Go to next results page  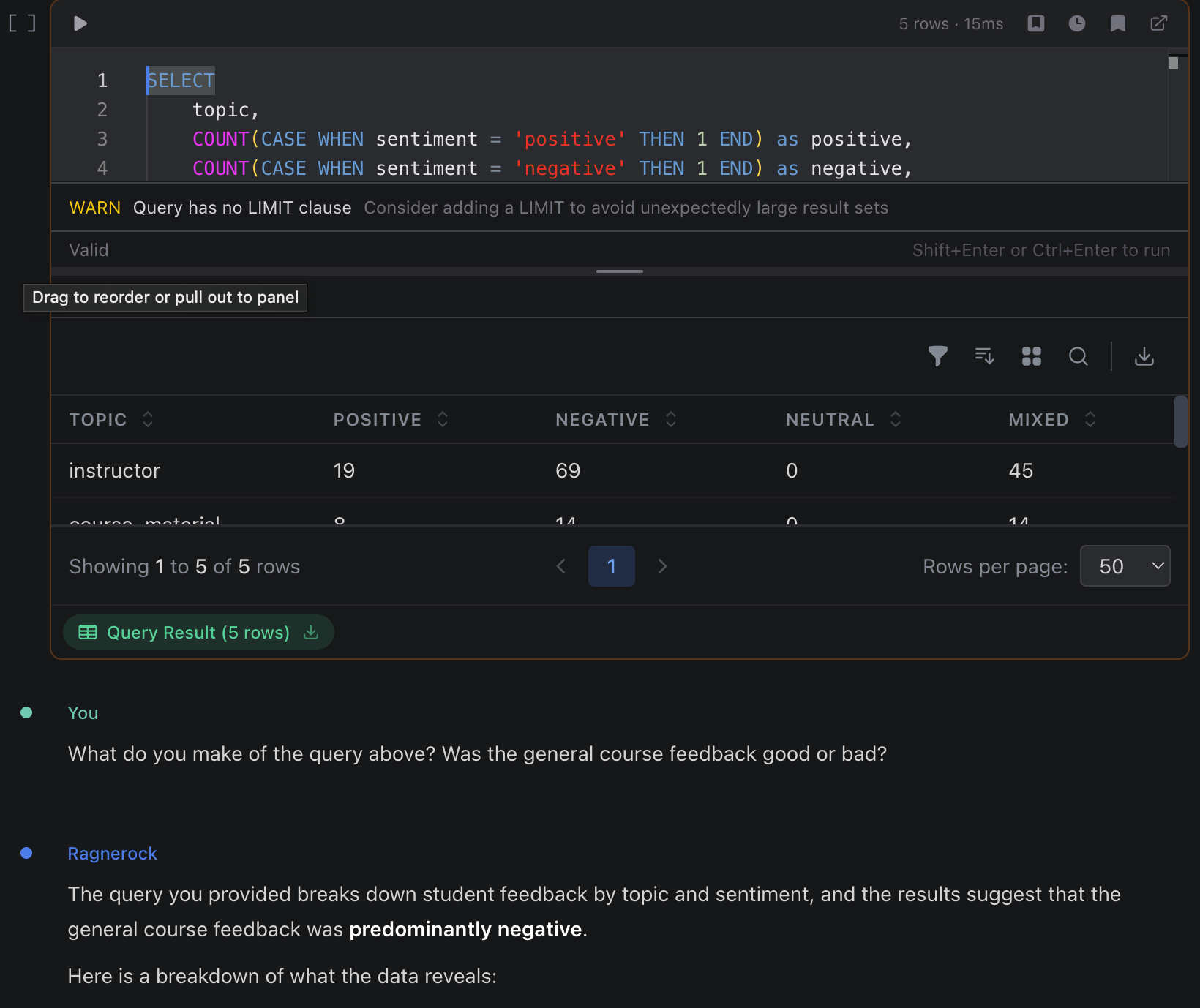pos(662,566)
